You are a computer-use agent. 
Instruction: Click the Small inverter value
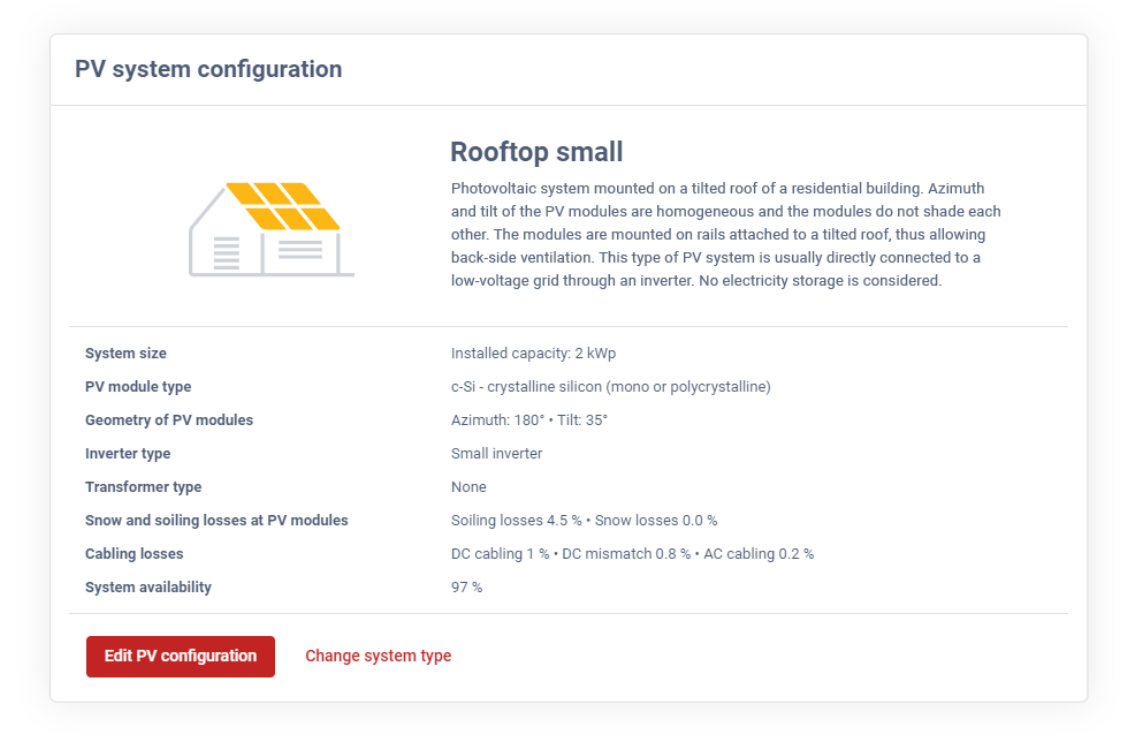(x=497, y=454)
